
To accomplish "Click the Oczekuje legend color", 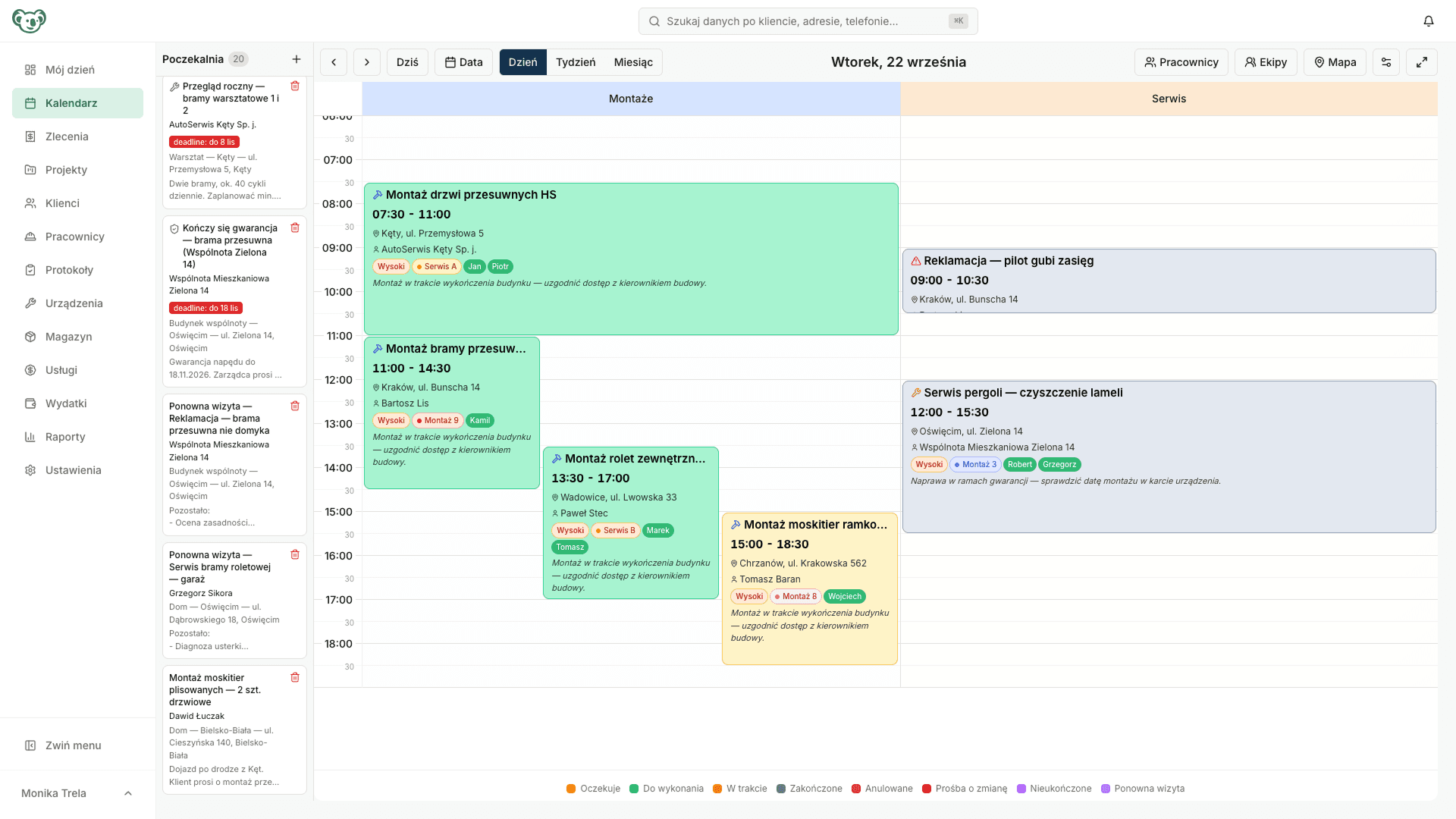I will coord(571,789).
